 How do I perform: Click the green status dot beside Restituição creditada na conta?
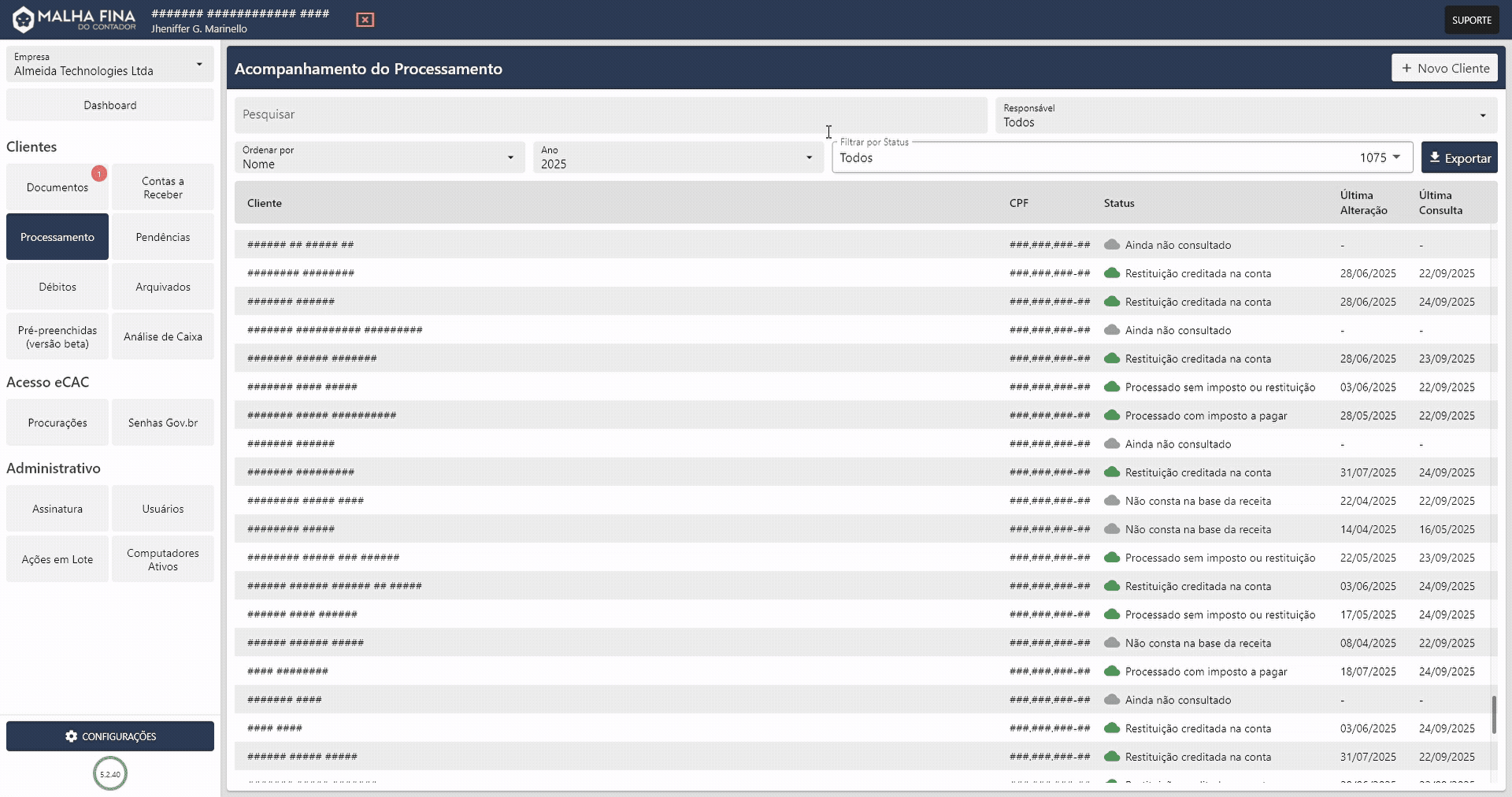(x=1113, y=273)
